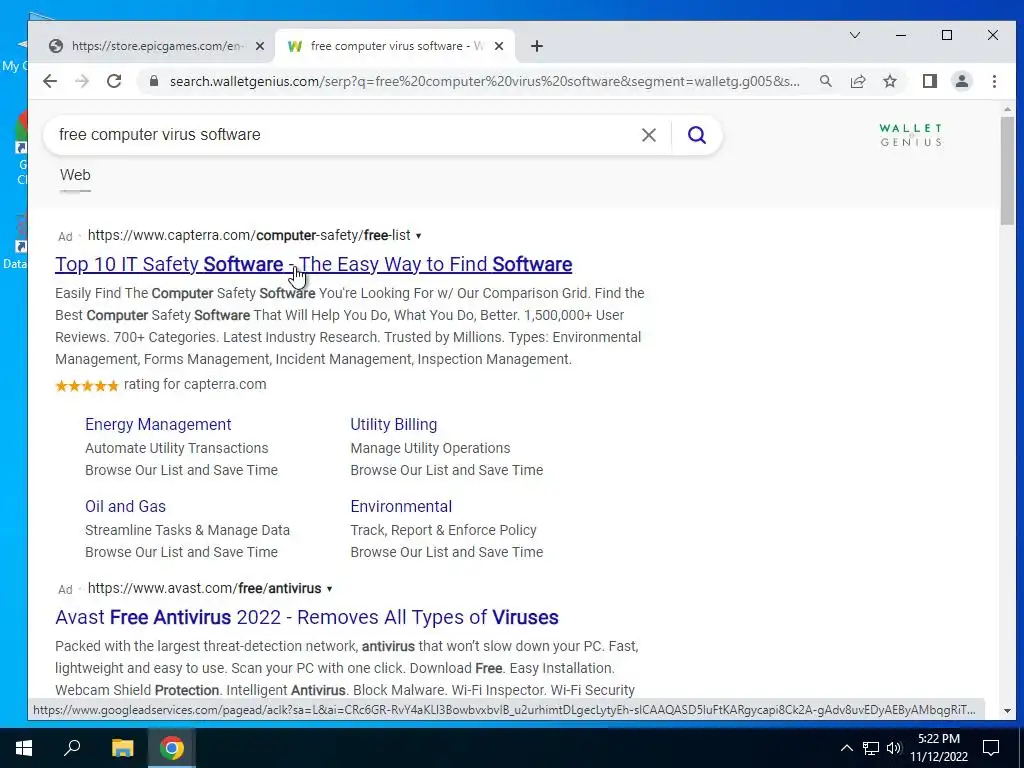Screen dimensions: 1024x768
Task: Show hidden system tray icons chevron
Action: click(846, 748)
